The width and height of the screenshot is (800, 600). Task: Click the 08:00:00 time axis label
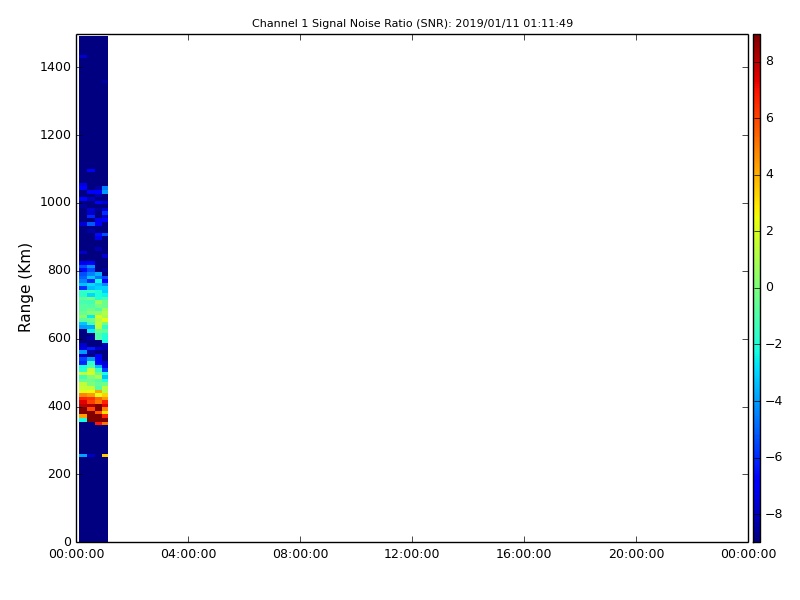click(x=301, y=554)
